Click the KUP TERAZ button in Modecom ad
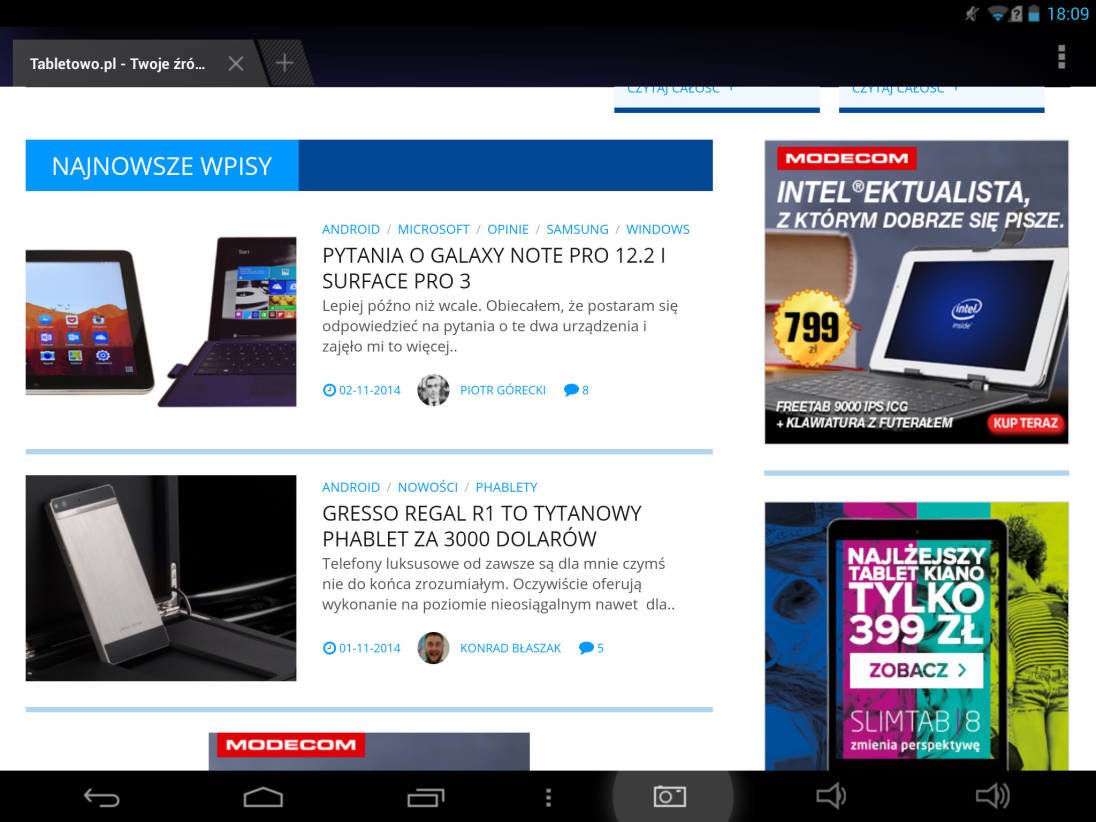The height and width of the screenshot is (822, 1096). 1025,423
